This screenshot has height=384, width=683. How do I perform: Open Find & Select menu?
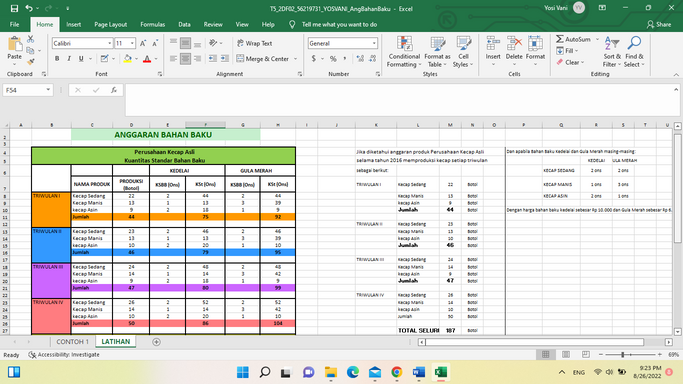(634, 52)
